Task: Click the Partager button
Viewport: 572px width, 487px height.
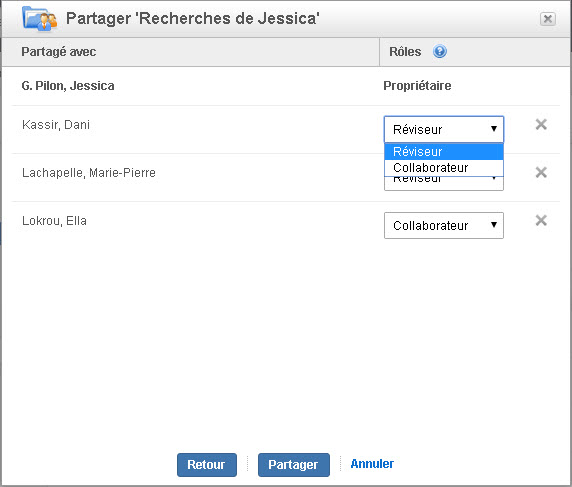Action: point(294,465)
